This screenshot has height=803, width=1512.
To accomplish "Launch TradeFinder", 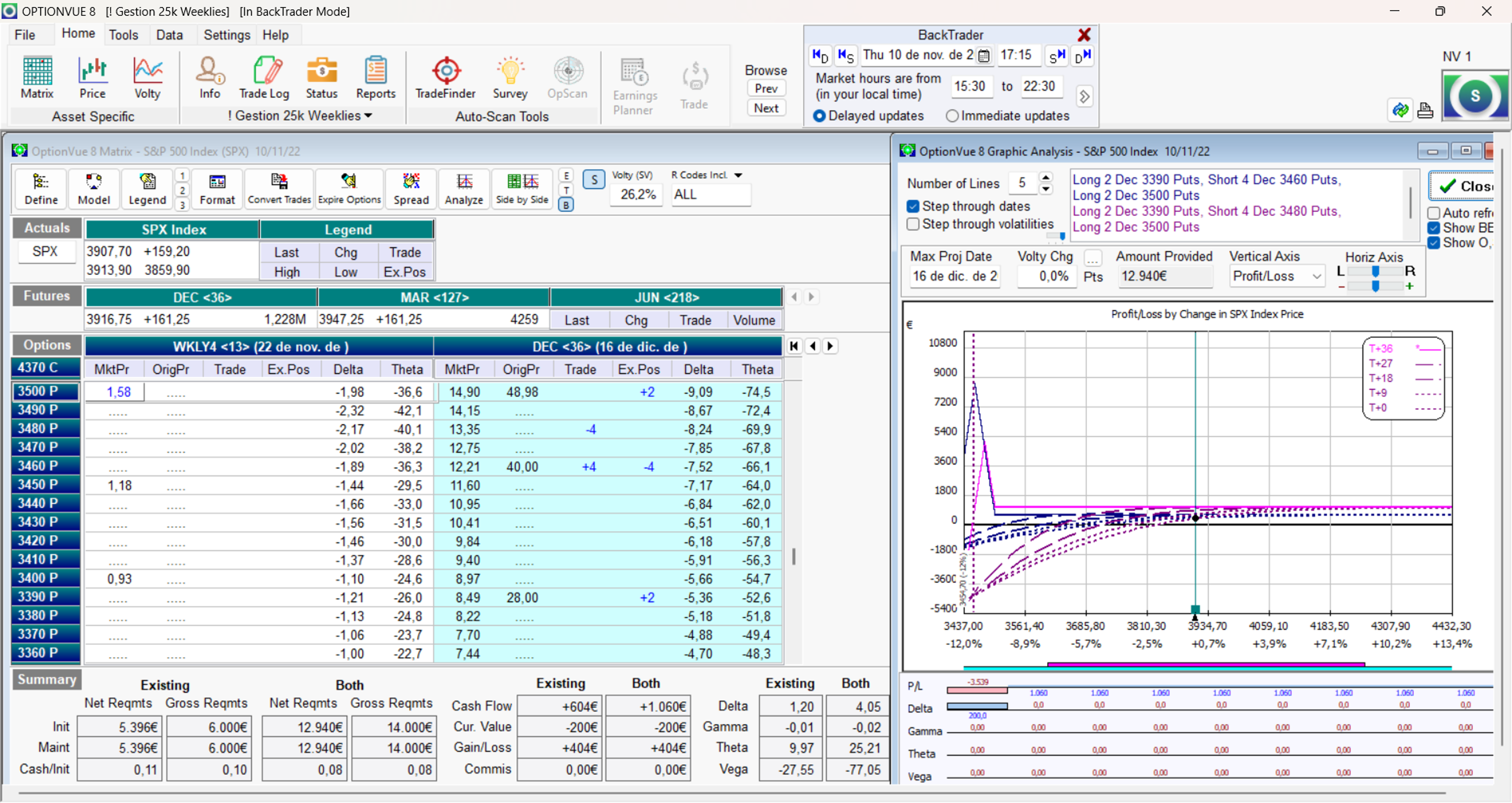I will (x=445, y=78).
